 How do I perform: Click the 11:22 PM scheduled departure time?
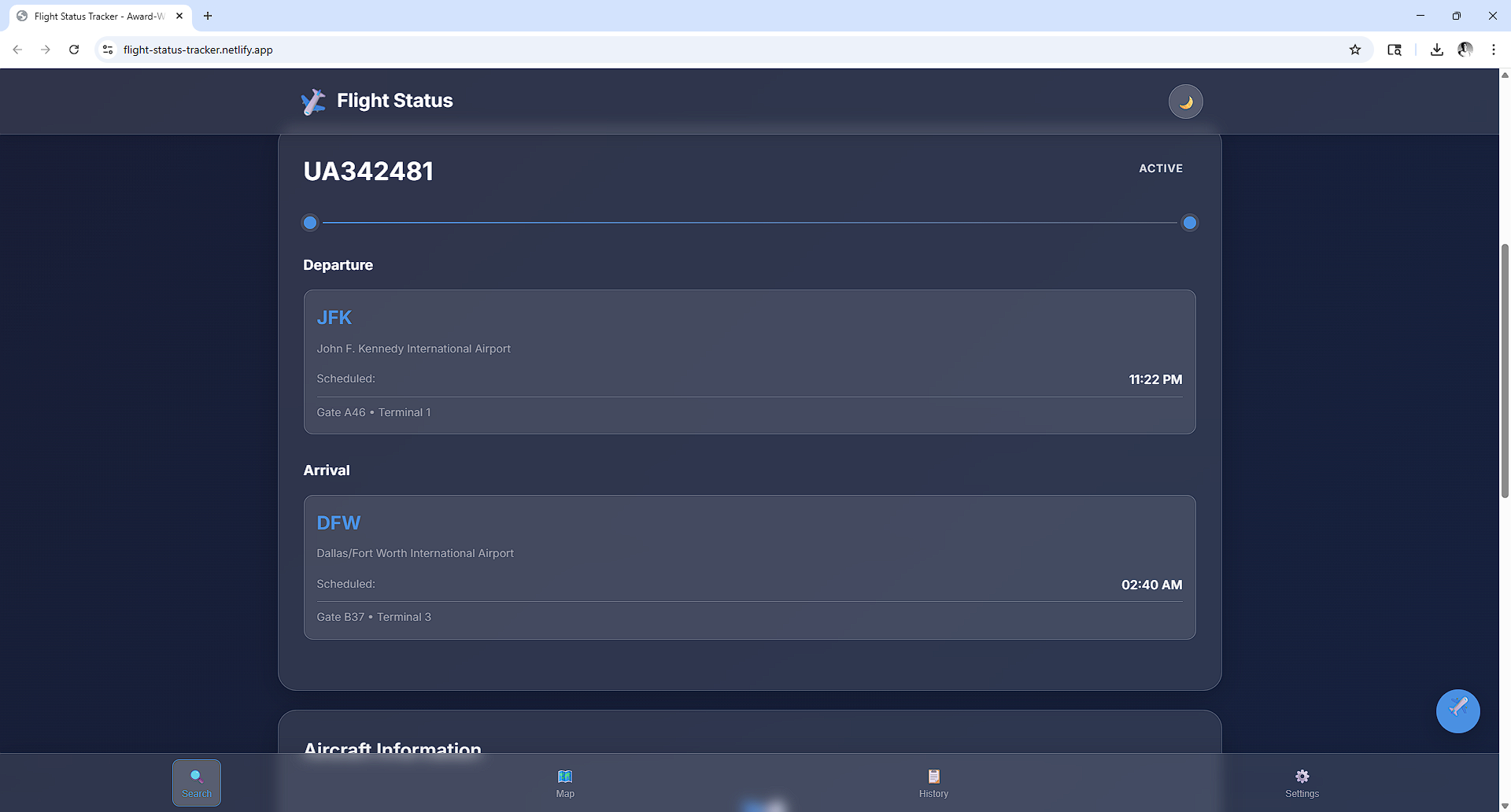[1155, 379]
